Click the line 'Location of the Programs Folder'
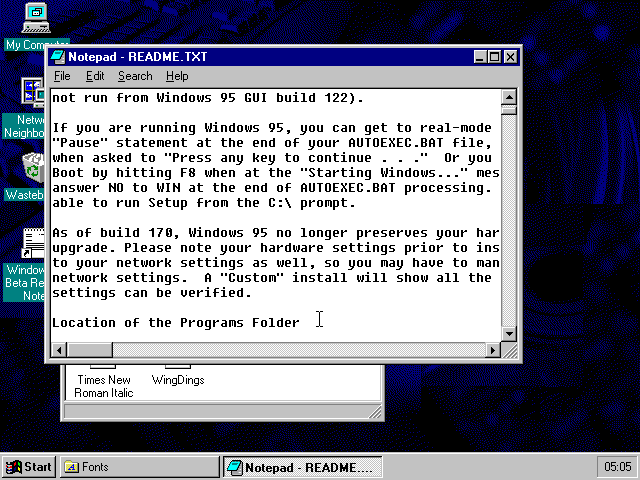This screenshot has height=480, width=640. 176,323
